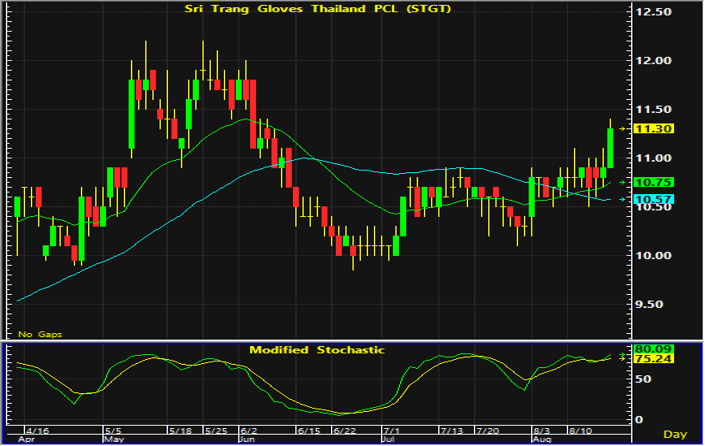Click the green 80.09 stochastic value label
705x446 pixels.
coord(653,349)
